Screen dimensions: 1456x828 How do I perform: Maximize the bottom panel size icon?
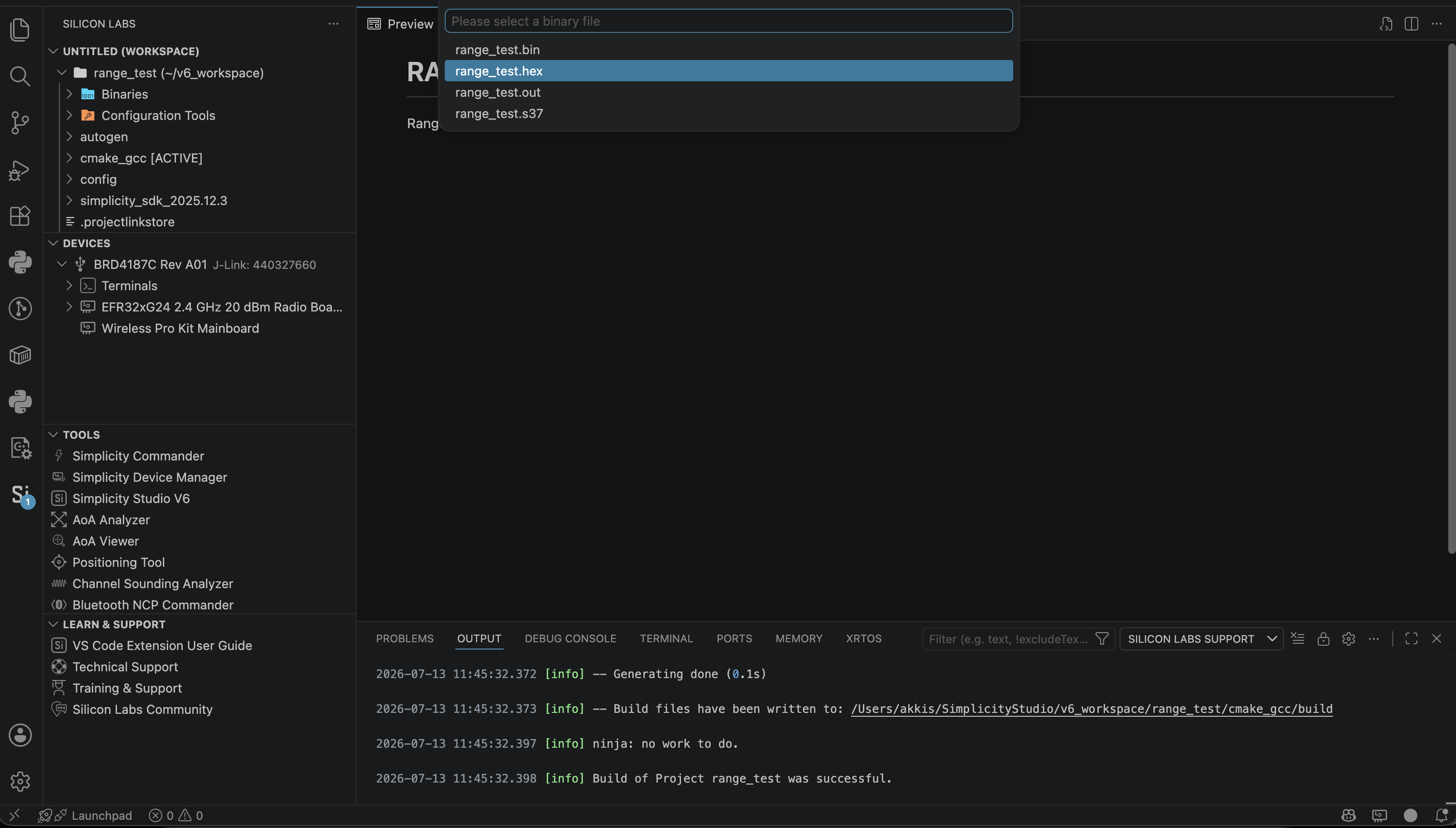1411,638
